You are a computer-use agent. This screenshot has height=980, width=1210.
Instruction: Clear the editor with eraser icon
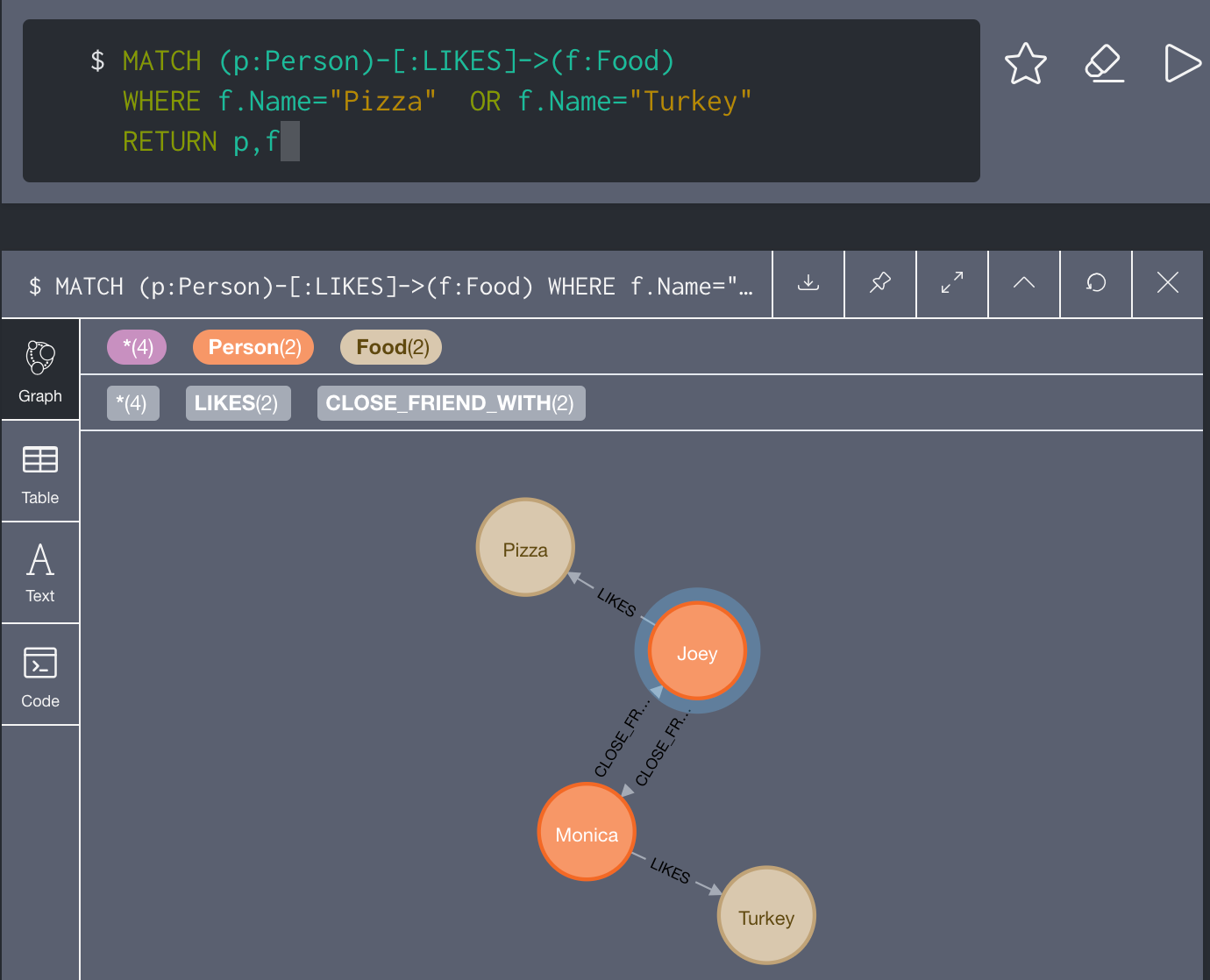point(1104,63)
